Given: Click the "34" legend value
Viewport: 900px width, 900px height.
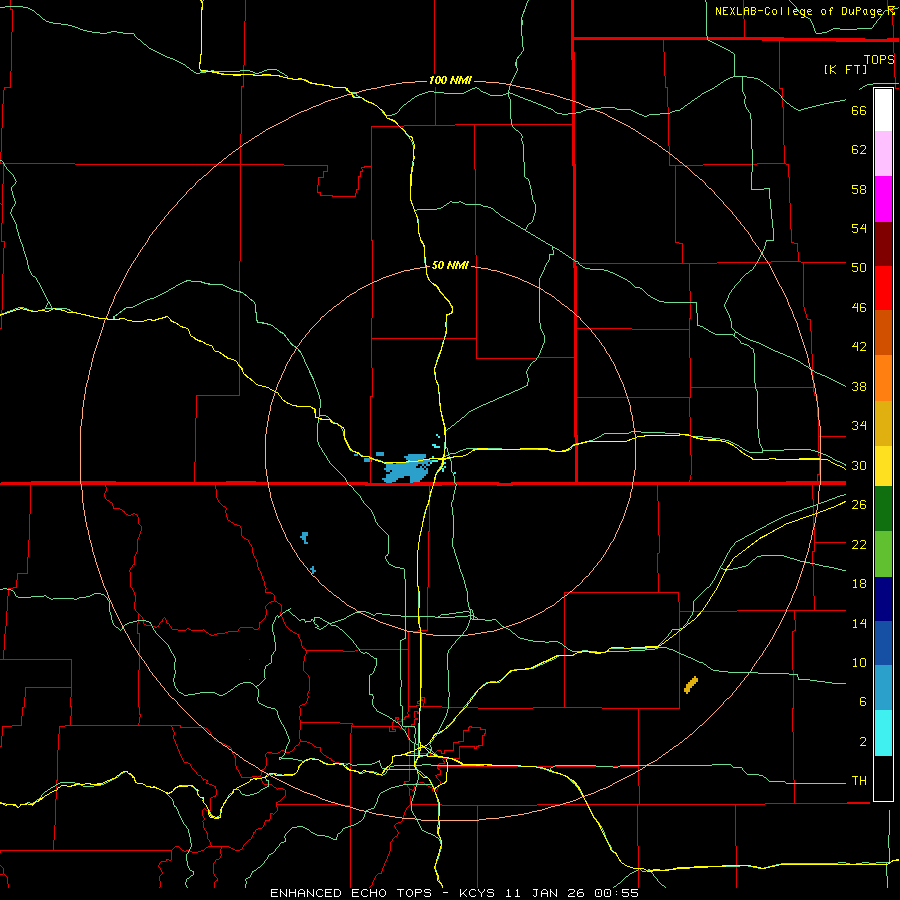Looking at the screenshot, I should pyautogui.click(x=859, y=426).
